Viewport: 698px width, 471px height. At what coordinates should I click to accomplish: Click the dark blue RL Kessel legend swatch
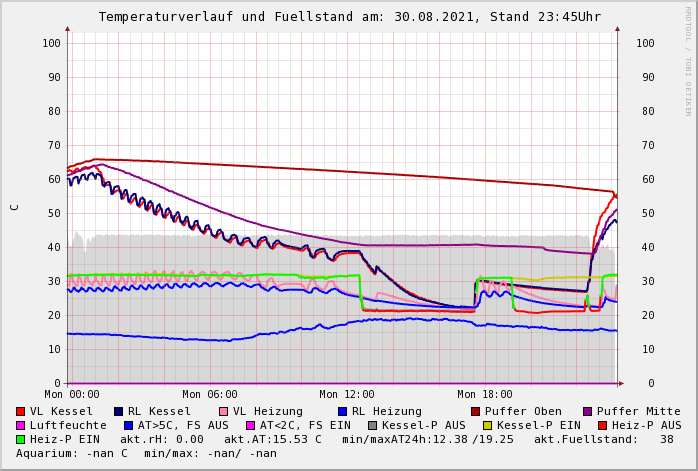pos(118,412)
